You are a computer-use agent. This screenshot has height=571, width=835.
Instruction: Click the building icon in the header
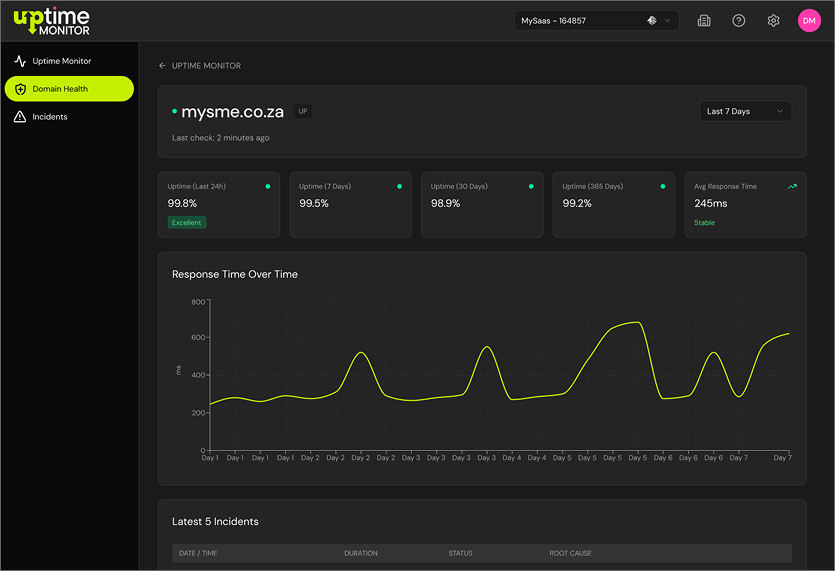tap(704, 21)
